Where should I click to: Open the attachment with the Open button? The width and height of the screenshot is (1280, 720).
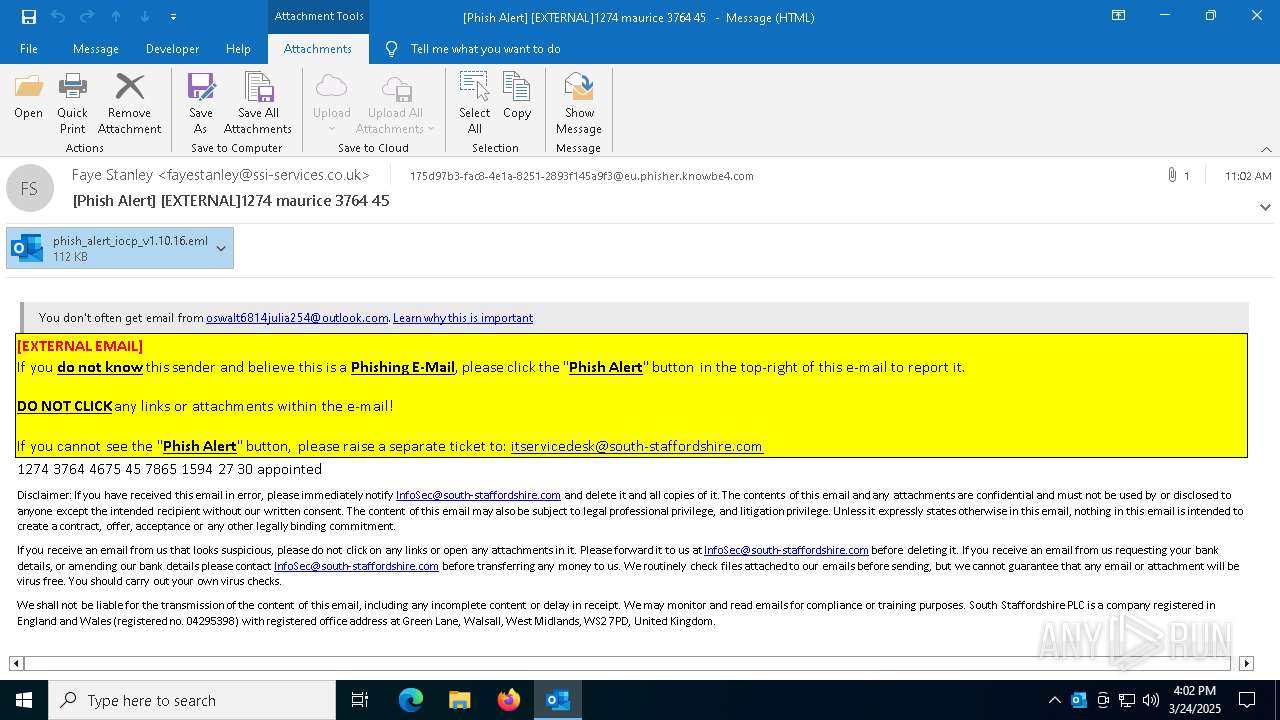tap(29, 97)
